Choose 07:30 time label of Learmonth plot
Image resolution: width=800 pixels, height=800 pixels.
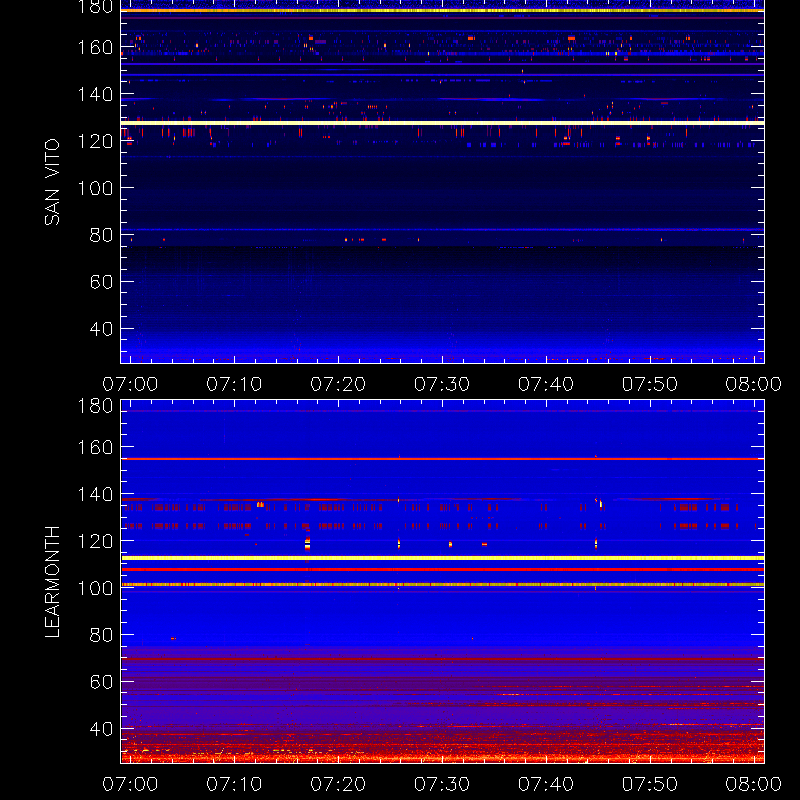pos(442,784)
